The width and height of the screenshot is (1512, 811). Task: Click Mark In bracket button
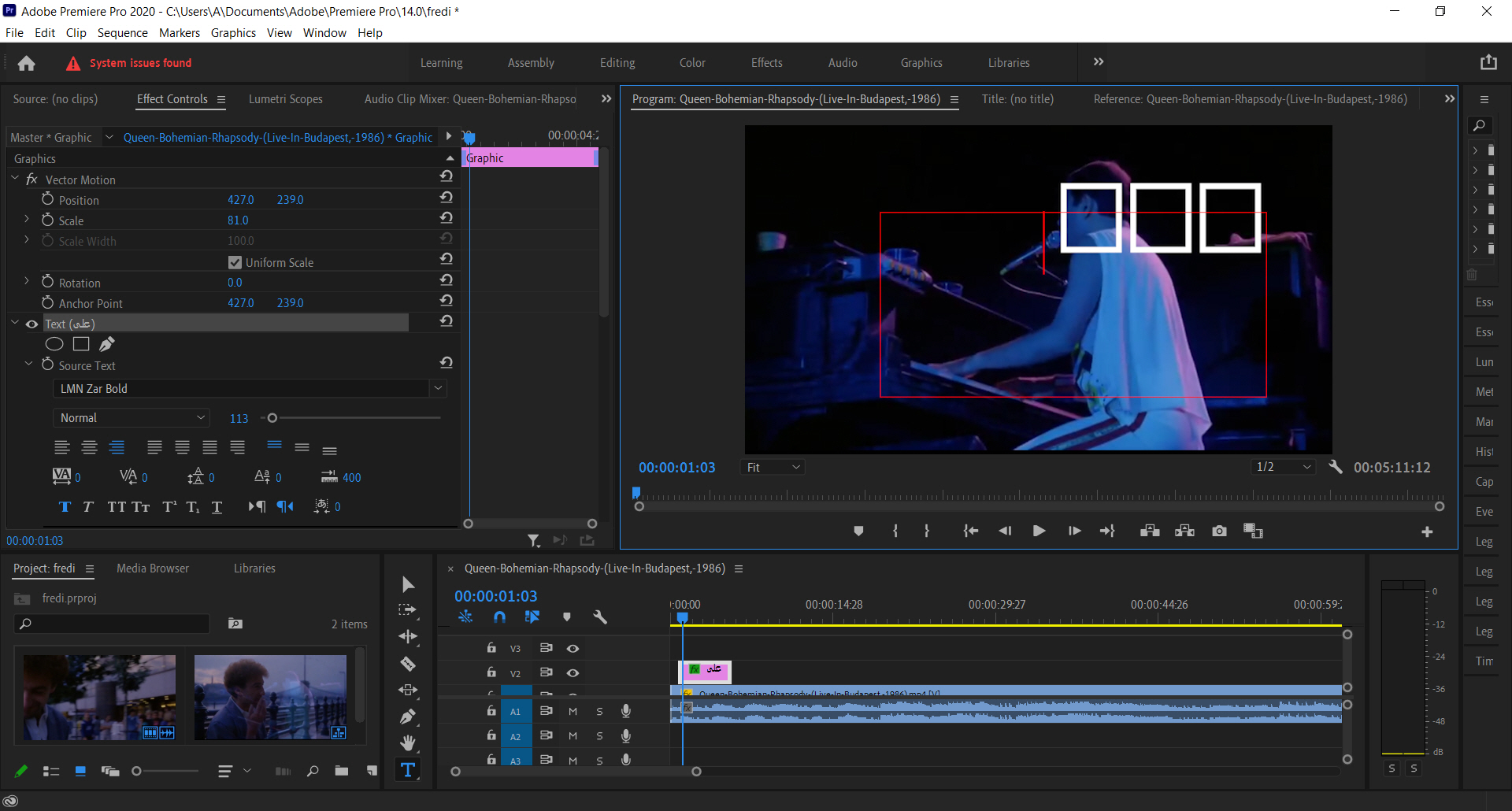pyautogui.click(x=895, y=531)
